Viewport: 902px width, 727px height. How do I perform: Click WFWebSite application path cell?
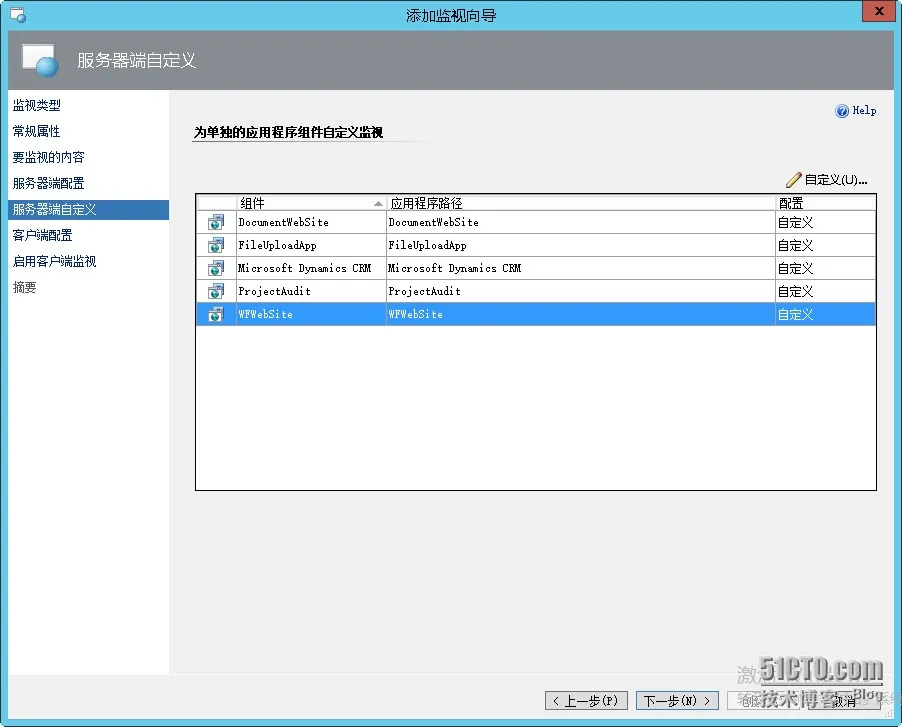580,315
